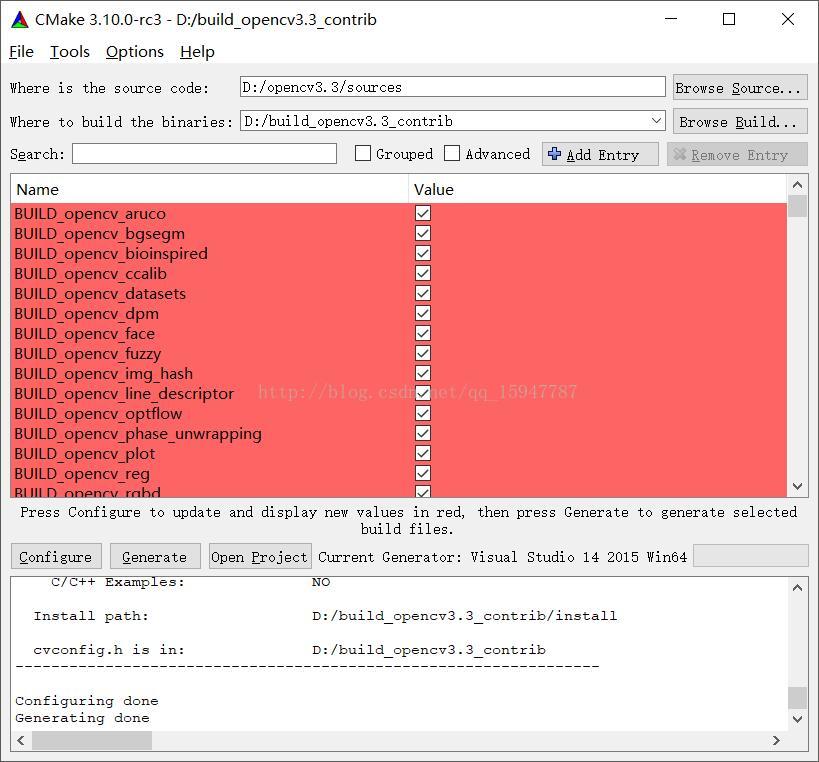Toggle the BUILD_opencv_bioinspired checkbox
Viewport: 819px width, 762px height.
point(423,253)
